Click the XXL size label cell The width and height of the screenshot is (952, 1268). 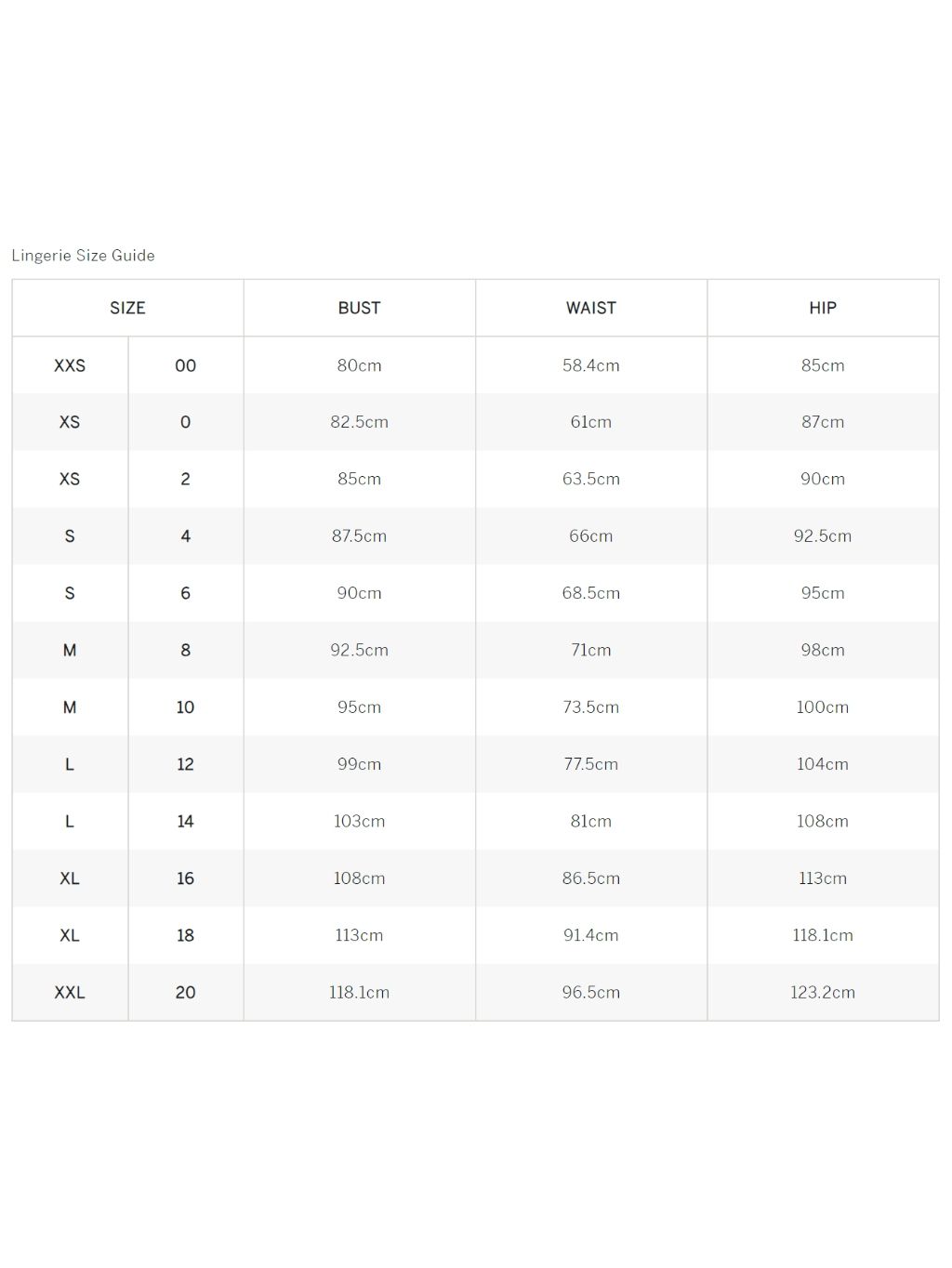[x=70, y=993]
